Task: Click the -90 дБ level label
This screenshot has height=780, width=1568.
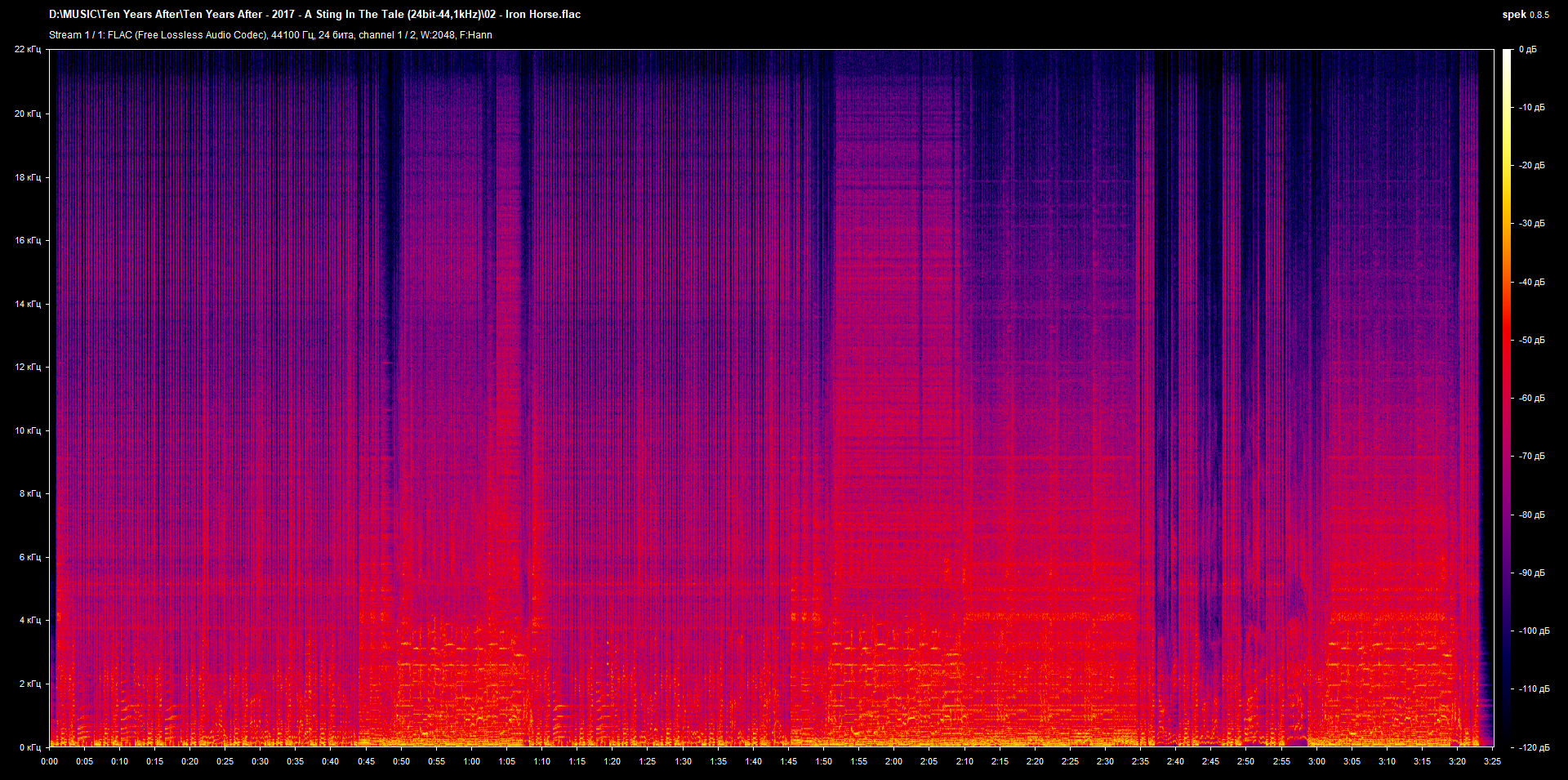Action: 1531,573
